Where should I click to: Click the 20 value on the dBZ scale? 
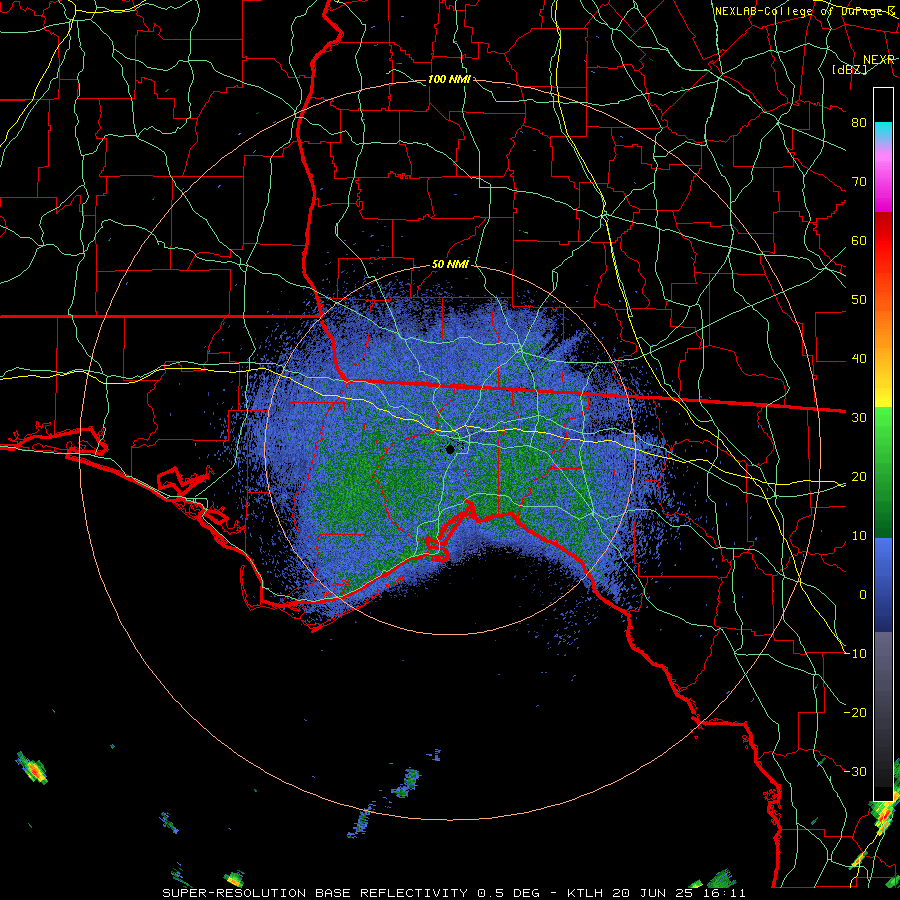pos(859,477)
